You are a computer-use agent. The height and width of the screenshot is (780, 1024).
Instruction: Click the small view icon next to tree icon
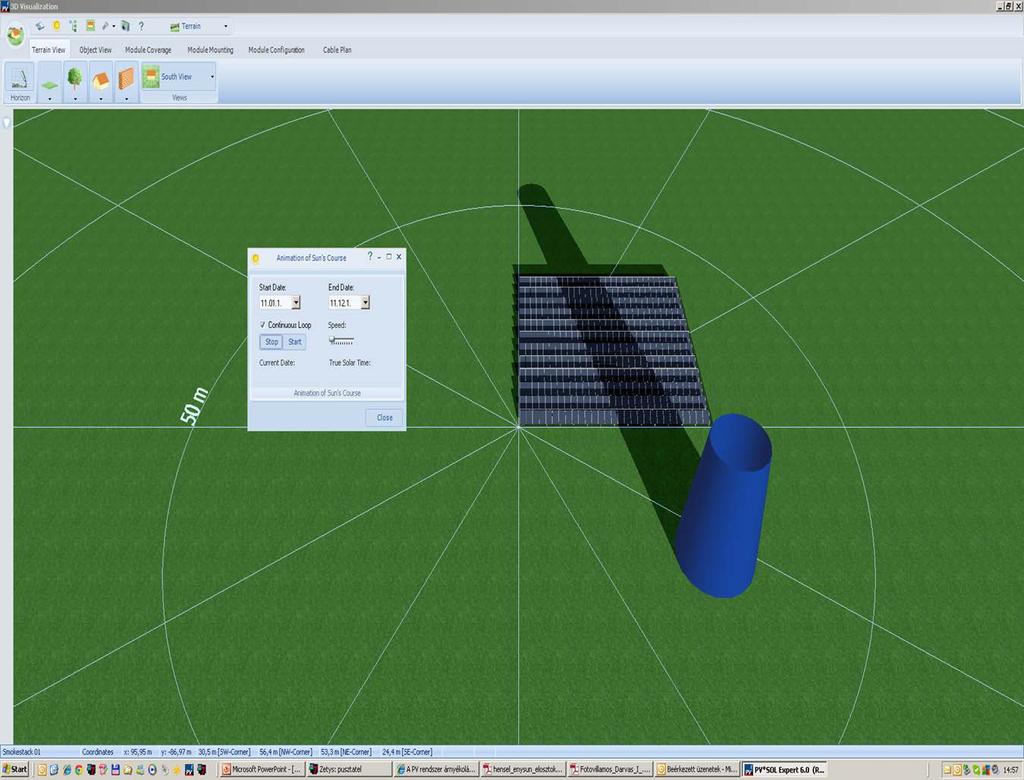coord(91,26)
